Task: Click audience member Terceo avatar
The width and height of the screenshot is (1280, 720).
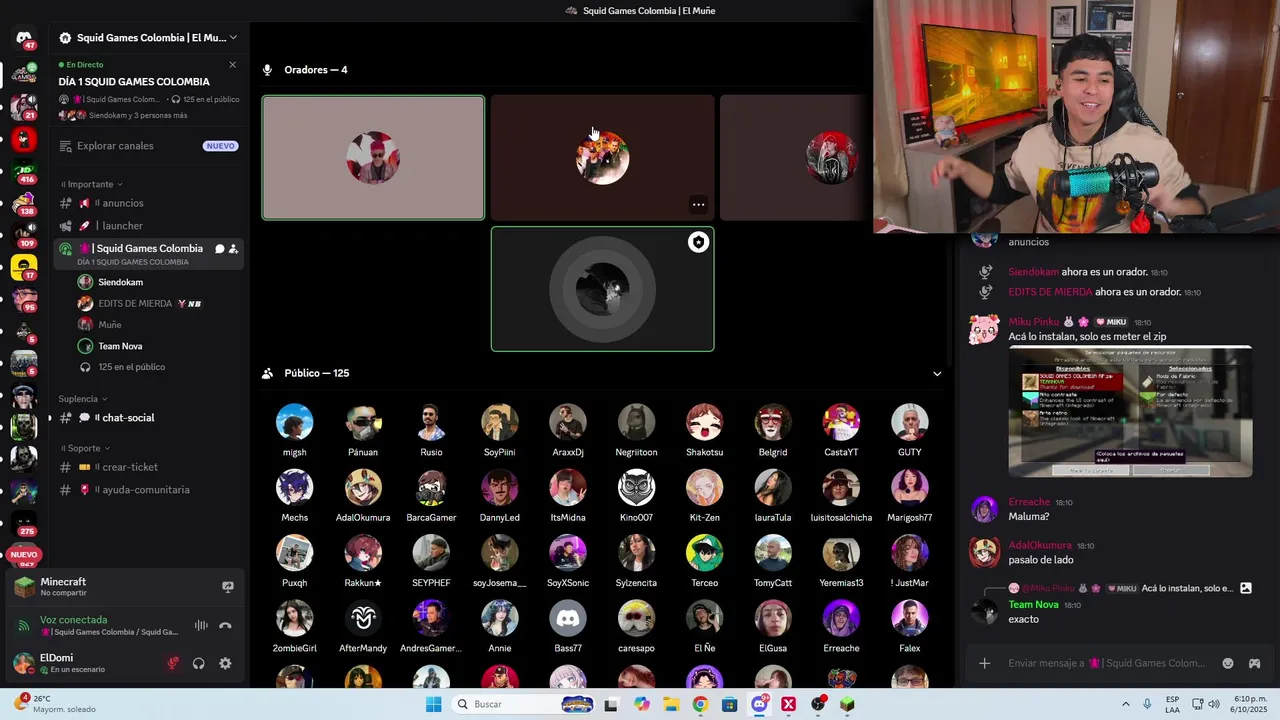Action: 704,553
